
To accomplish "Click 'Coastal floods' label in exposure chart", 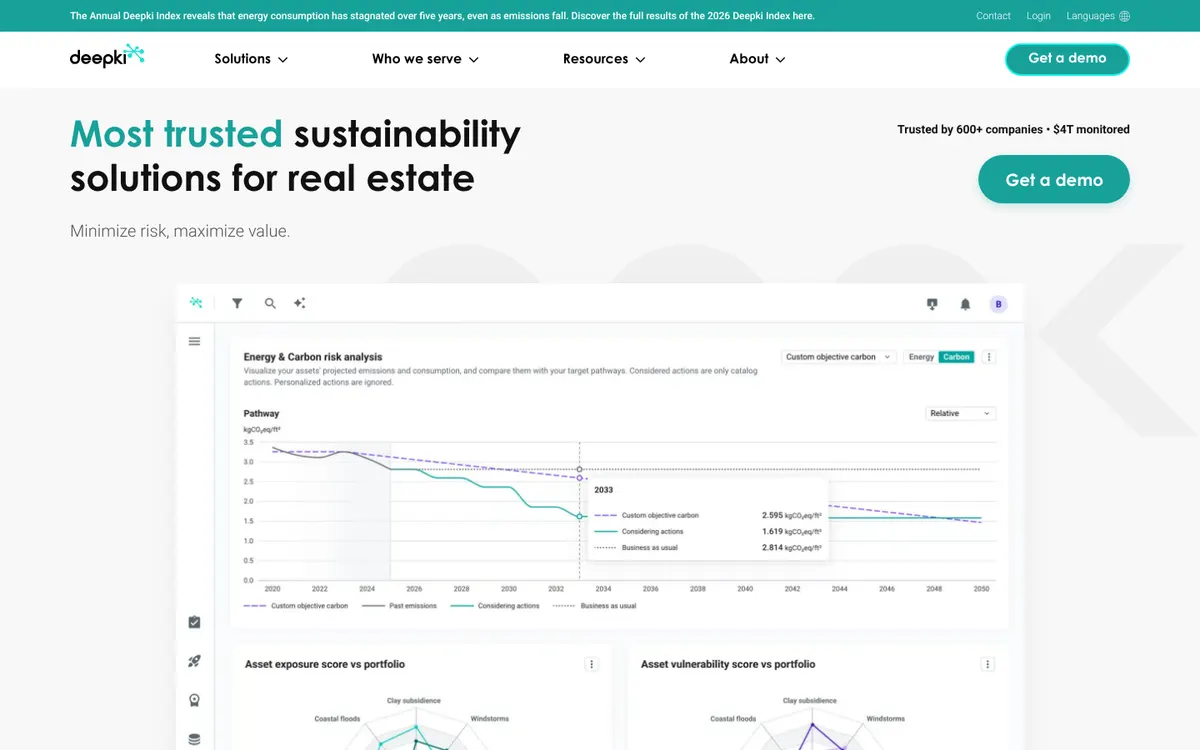I will pyautogui.click(x=336, y=719).
